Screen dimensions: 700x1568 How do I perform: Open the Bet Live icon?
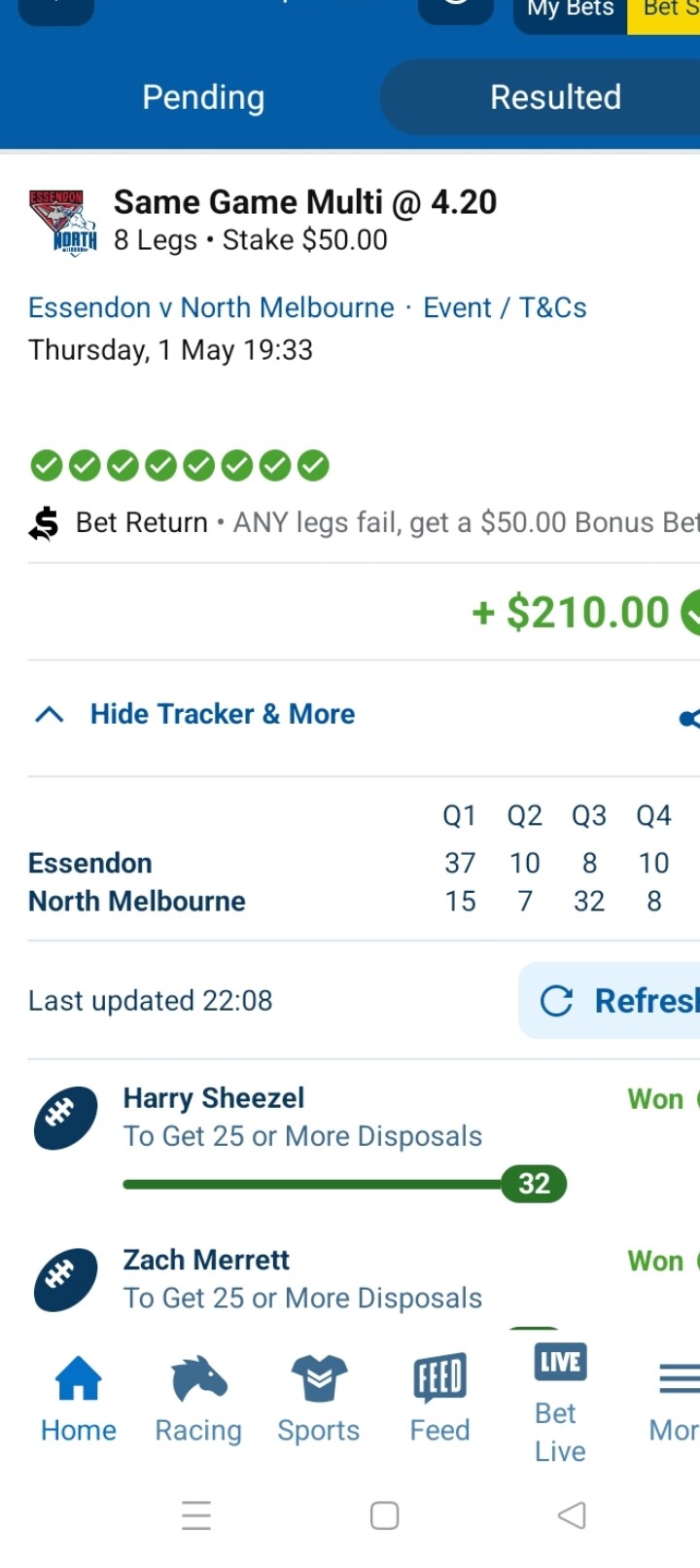(560, 1362)
